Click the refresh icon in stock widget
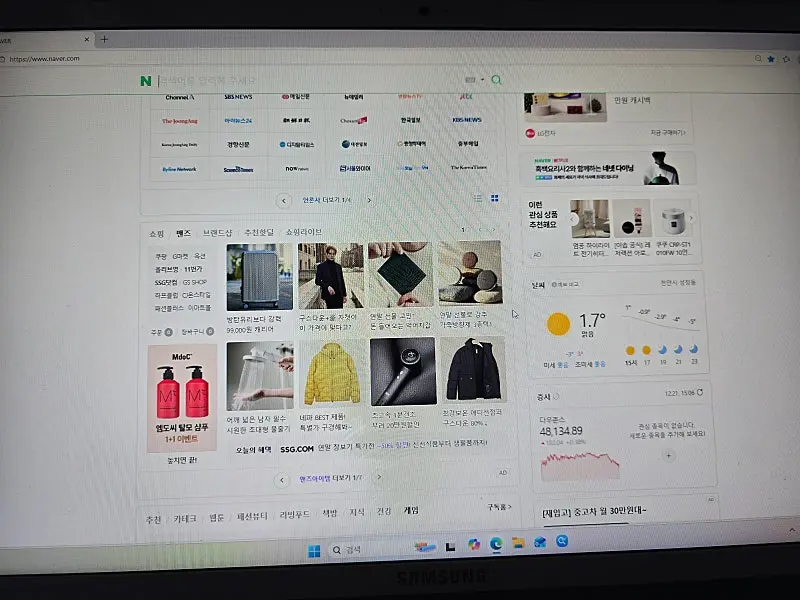 700,391
